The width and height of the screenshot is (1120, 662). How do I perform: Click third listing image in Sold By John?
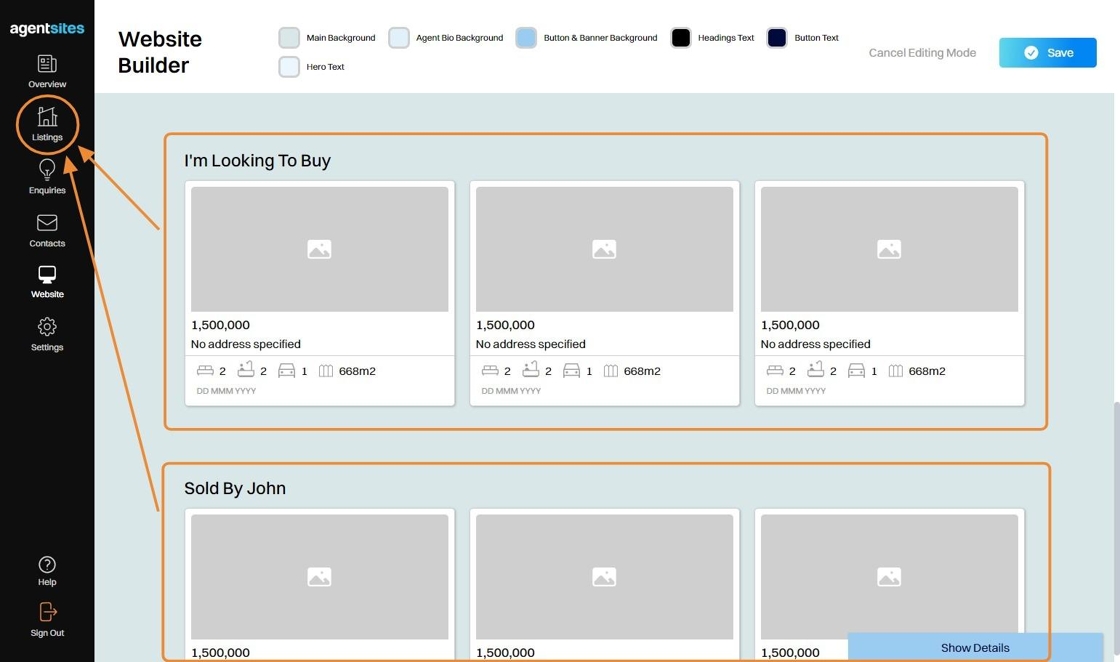(889, 577)
